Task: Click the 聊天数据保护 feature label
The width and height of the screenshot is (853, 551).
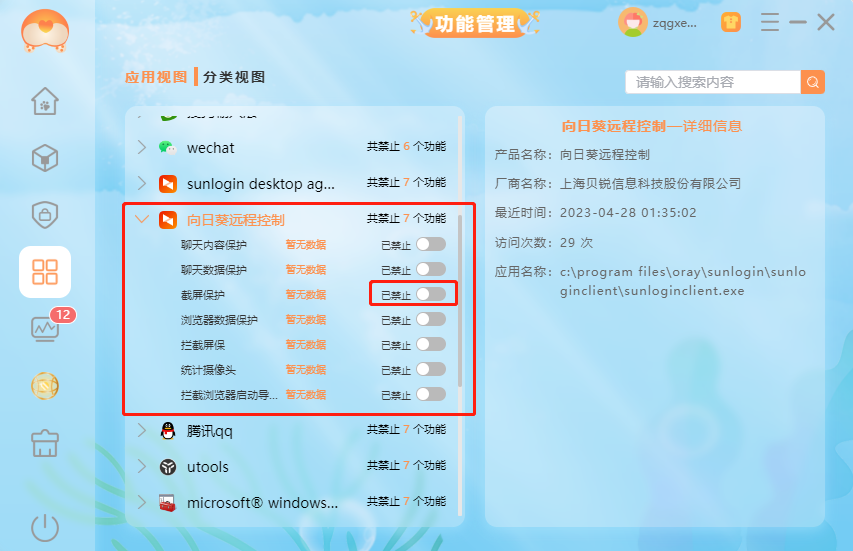Action: [214, 270]
